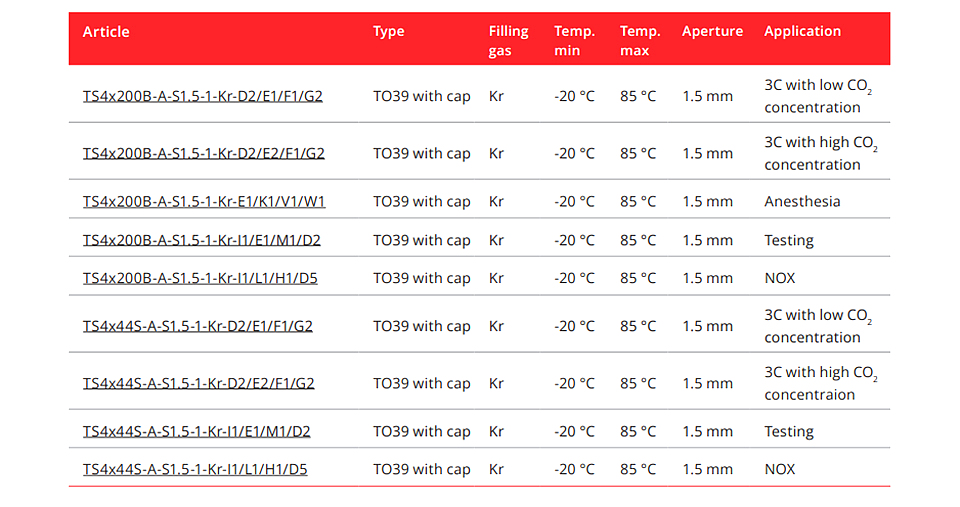This screenshot has width=960, height=507.
Task: Click the Temp. max column header
Action: tap(640, 40)
